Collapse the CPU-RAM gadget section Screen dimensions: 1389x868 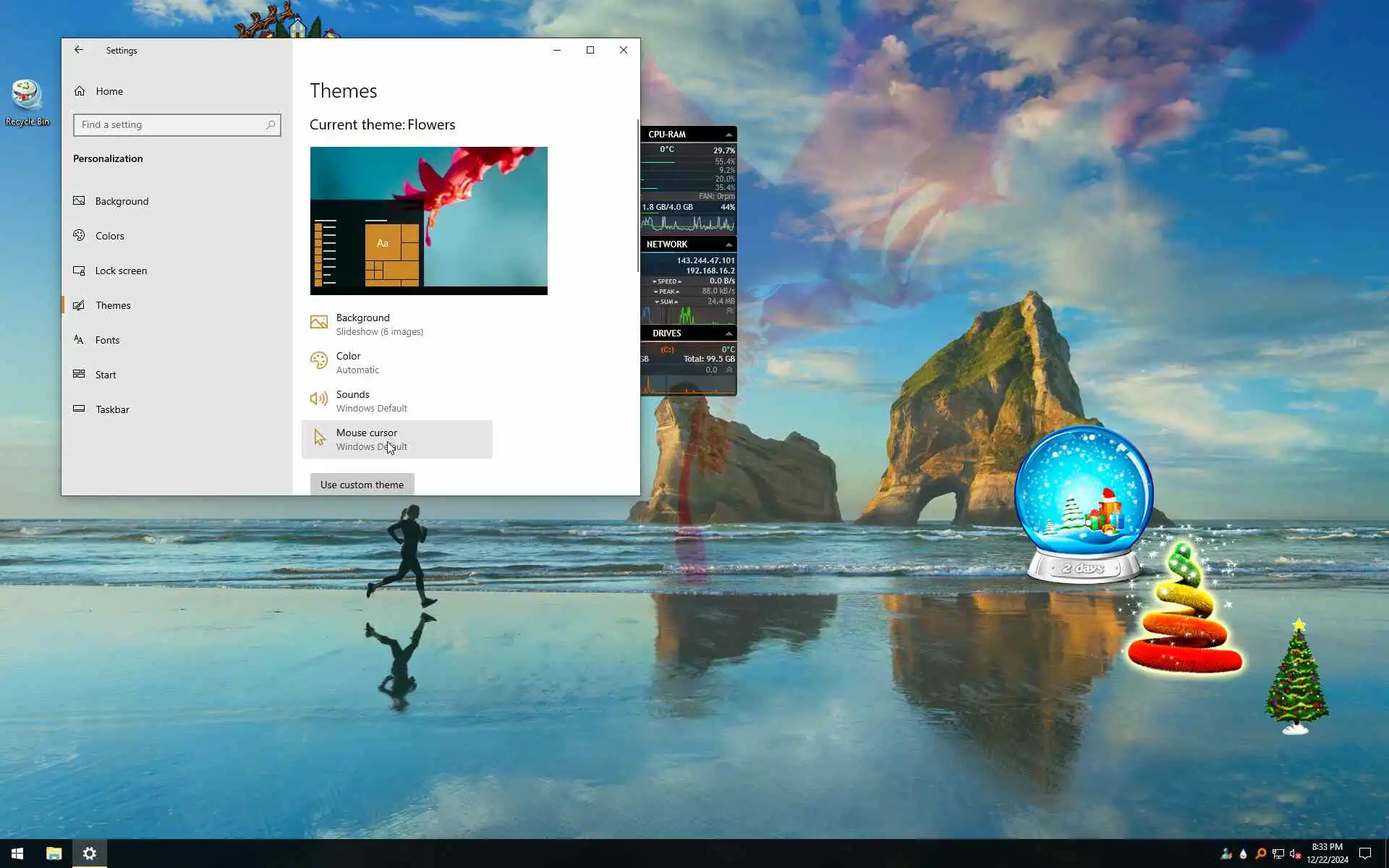pos(729,135)
